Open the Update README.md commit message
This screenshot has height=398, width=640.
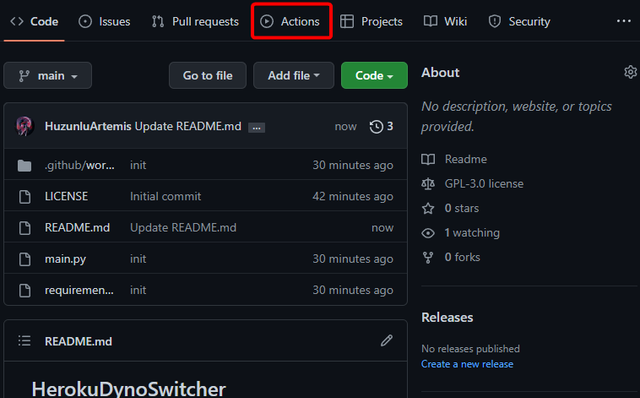(188, 126)
